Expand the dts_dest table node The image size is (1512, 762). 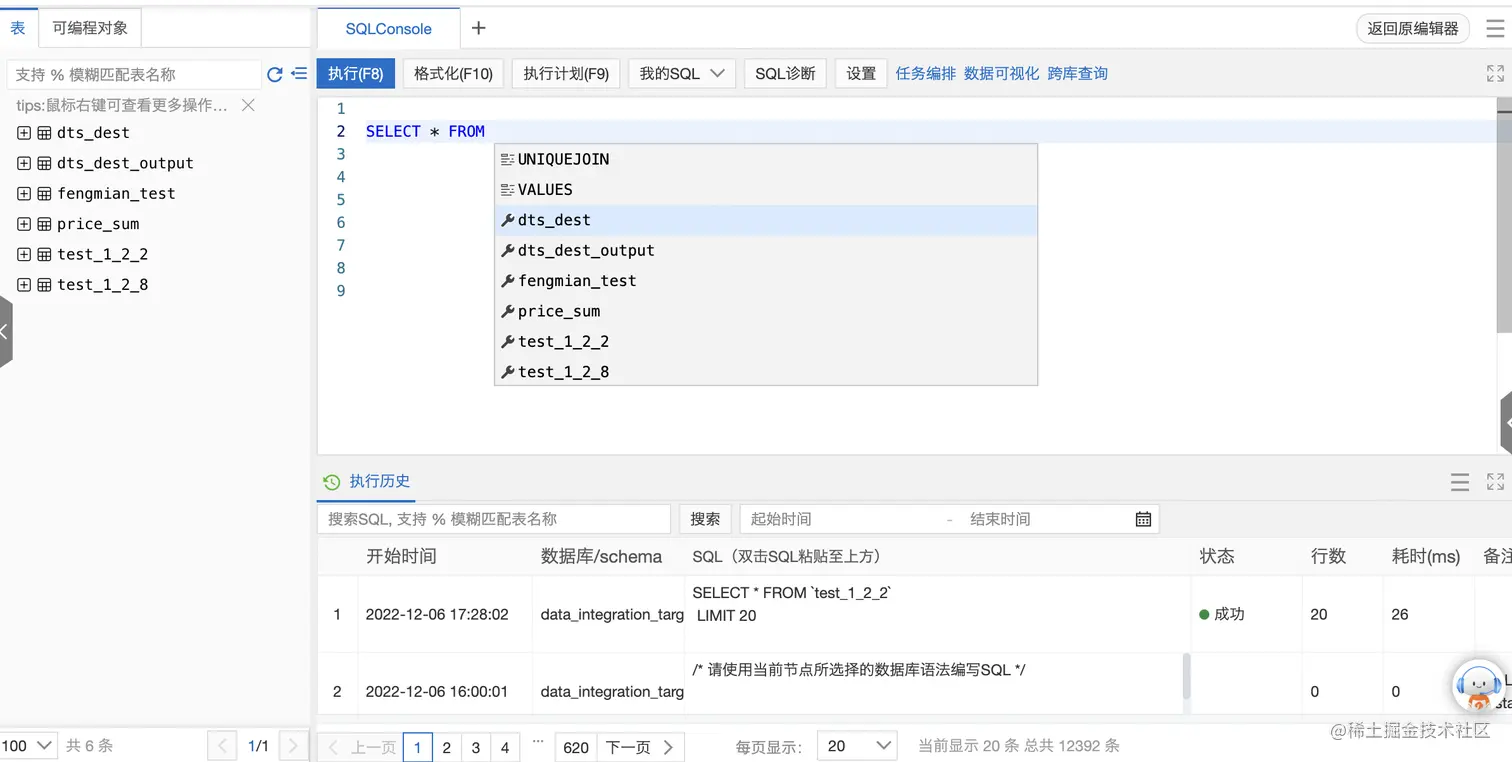pyautogui.click(x=22, y=132)
